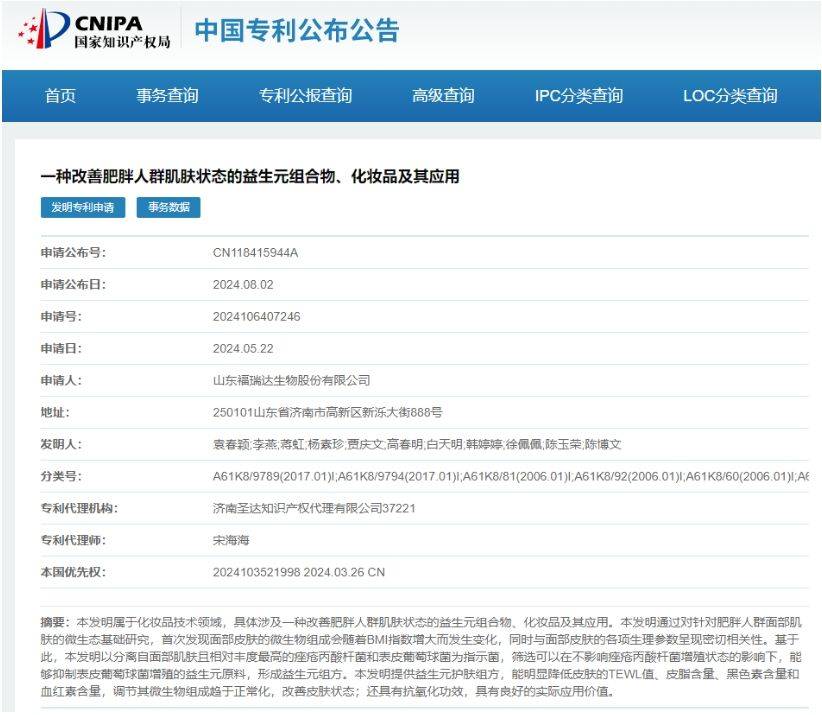This screenshot has width=822, height=715.
Task: Click the 国家知识产权局 logo text
Action: 122,41
